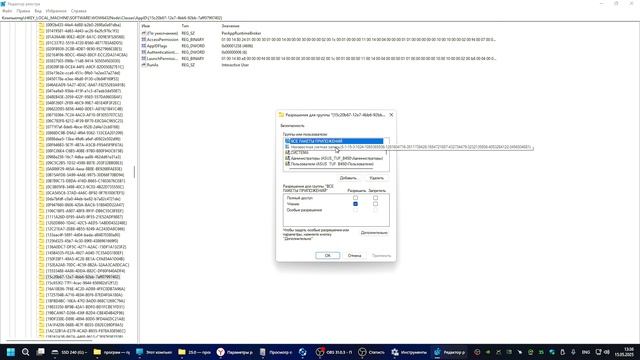Viewport: 640px width, 360px height.
Task: Click the ENG language indicator
Action: click(x=586, y=352)
